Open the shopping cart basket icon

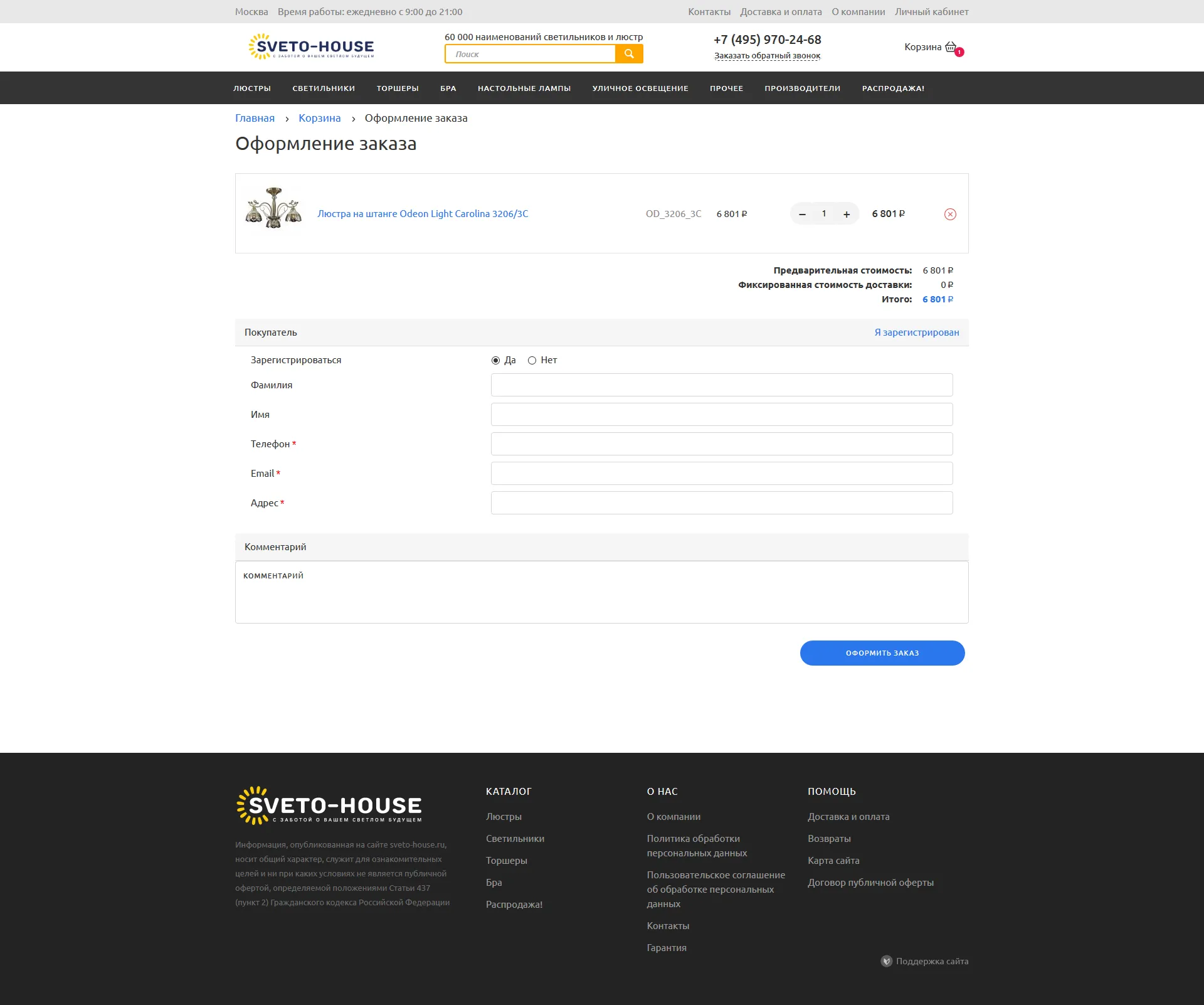(x=951, y=47)
